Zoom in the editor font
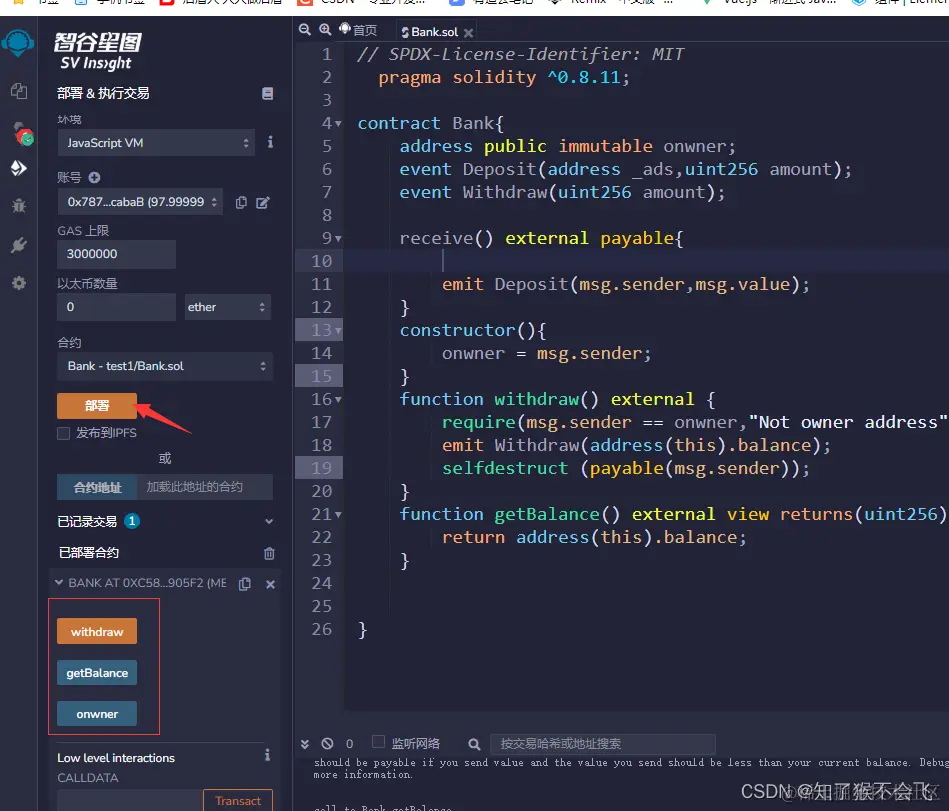Viewport: 949px width, 811px height. (x=325, y=30)
